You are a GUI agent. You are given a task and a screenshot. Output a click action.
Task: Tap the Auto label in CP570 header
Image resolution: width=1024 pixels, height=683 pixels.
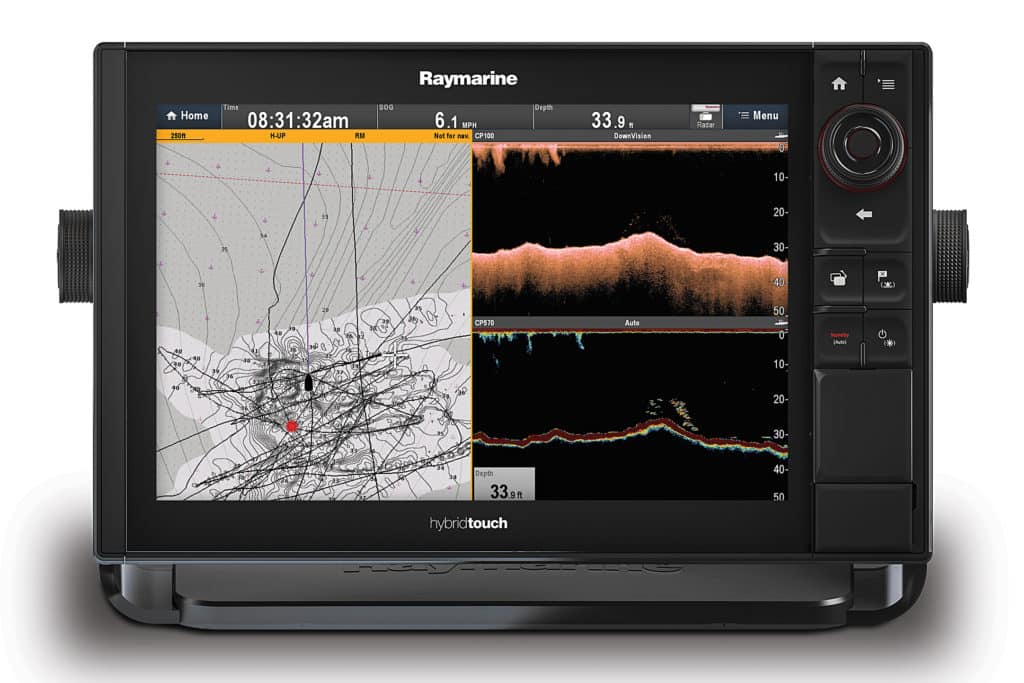coord(632,323)
